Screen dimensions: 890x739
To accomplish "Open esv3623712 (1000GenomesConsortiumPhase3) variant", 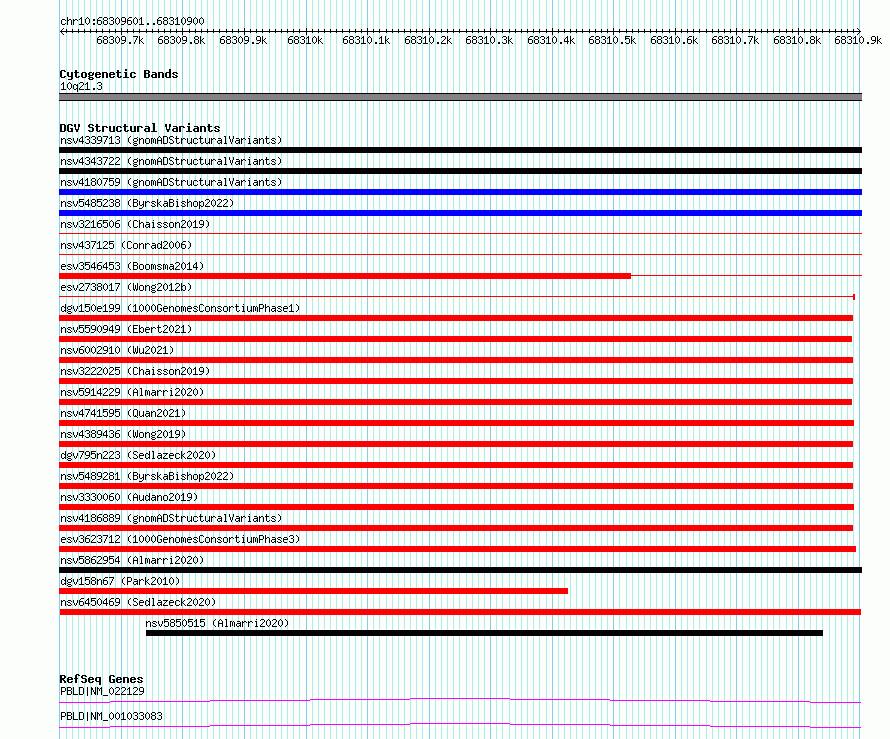I will [x=180, y=539].
